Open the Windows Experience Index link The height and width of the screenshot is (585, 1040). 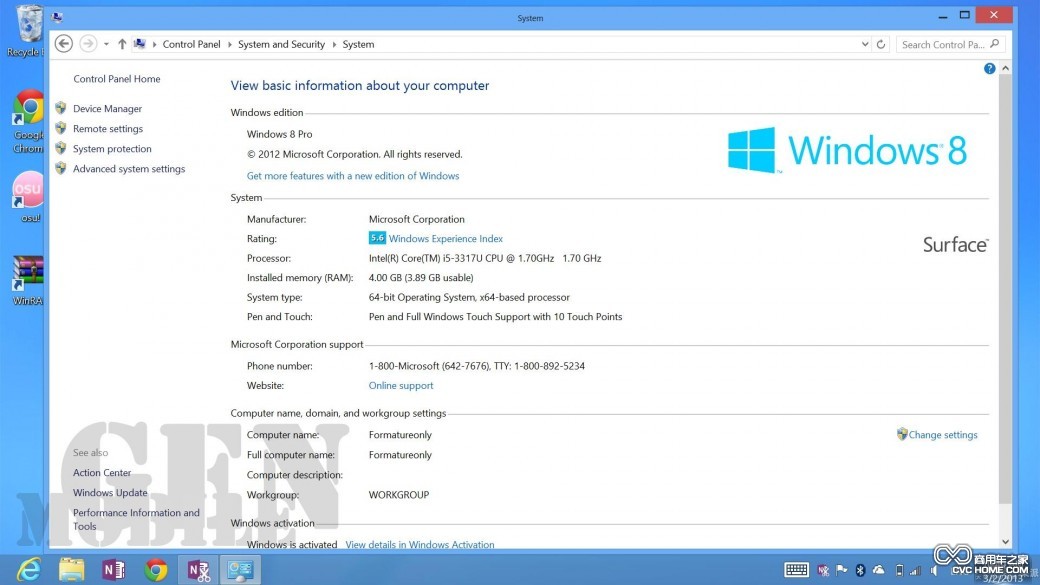click(446, 239)
